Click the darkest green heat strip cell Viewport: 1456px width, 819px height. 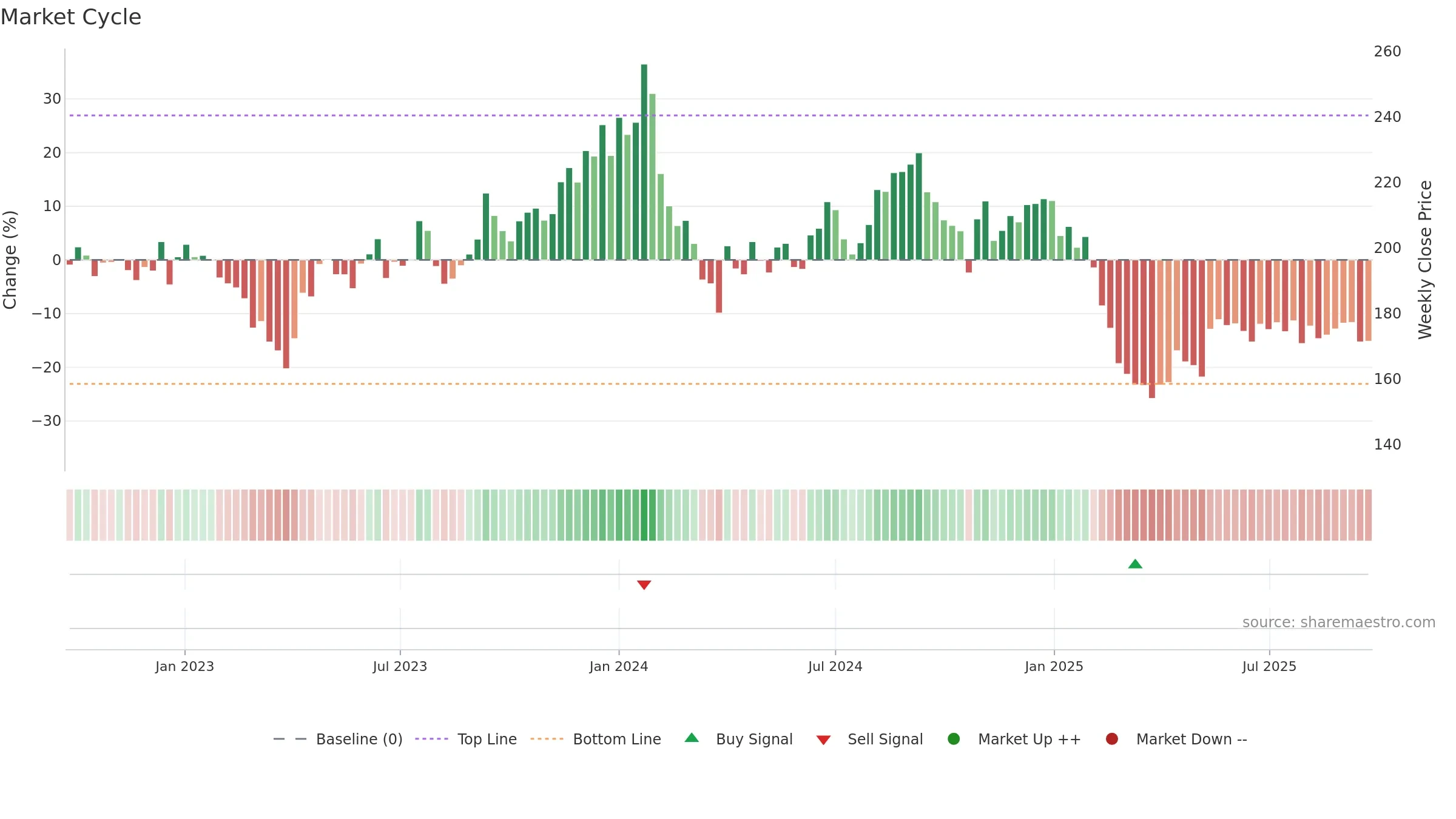[x=644, y=515]
